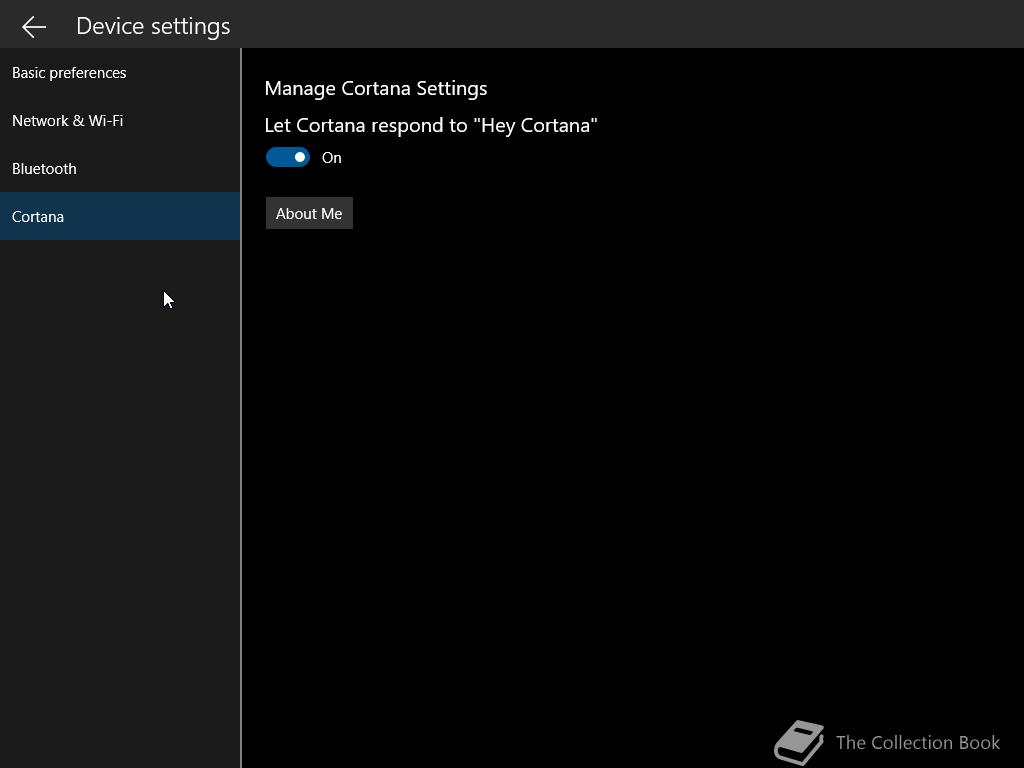This screenshot has height=768, width=1024.
Task: Click the On label beside toggle
Action: click(332, 158)
